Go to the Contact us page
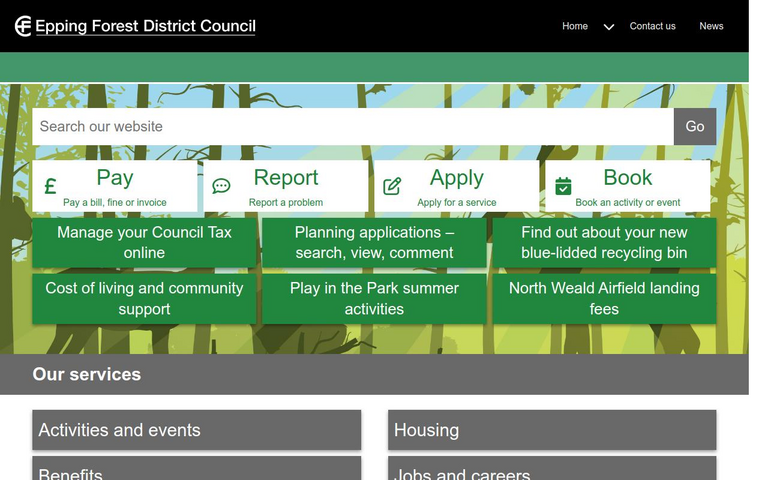This screenshot has width=768, height=480. pyautogui.click(x=652, y=26)
